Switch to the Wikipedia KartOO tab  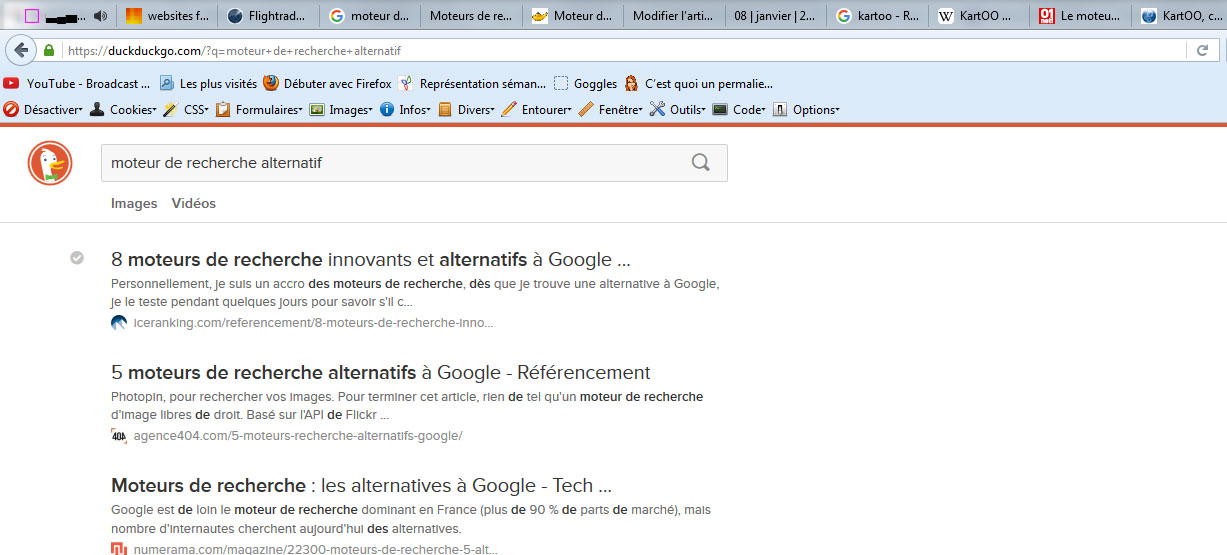pos(979,16)
